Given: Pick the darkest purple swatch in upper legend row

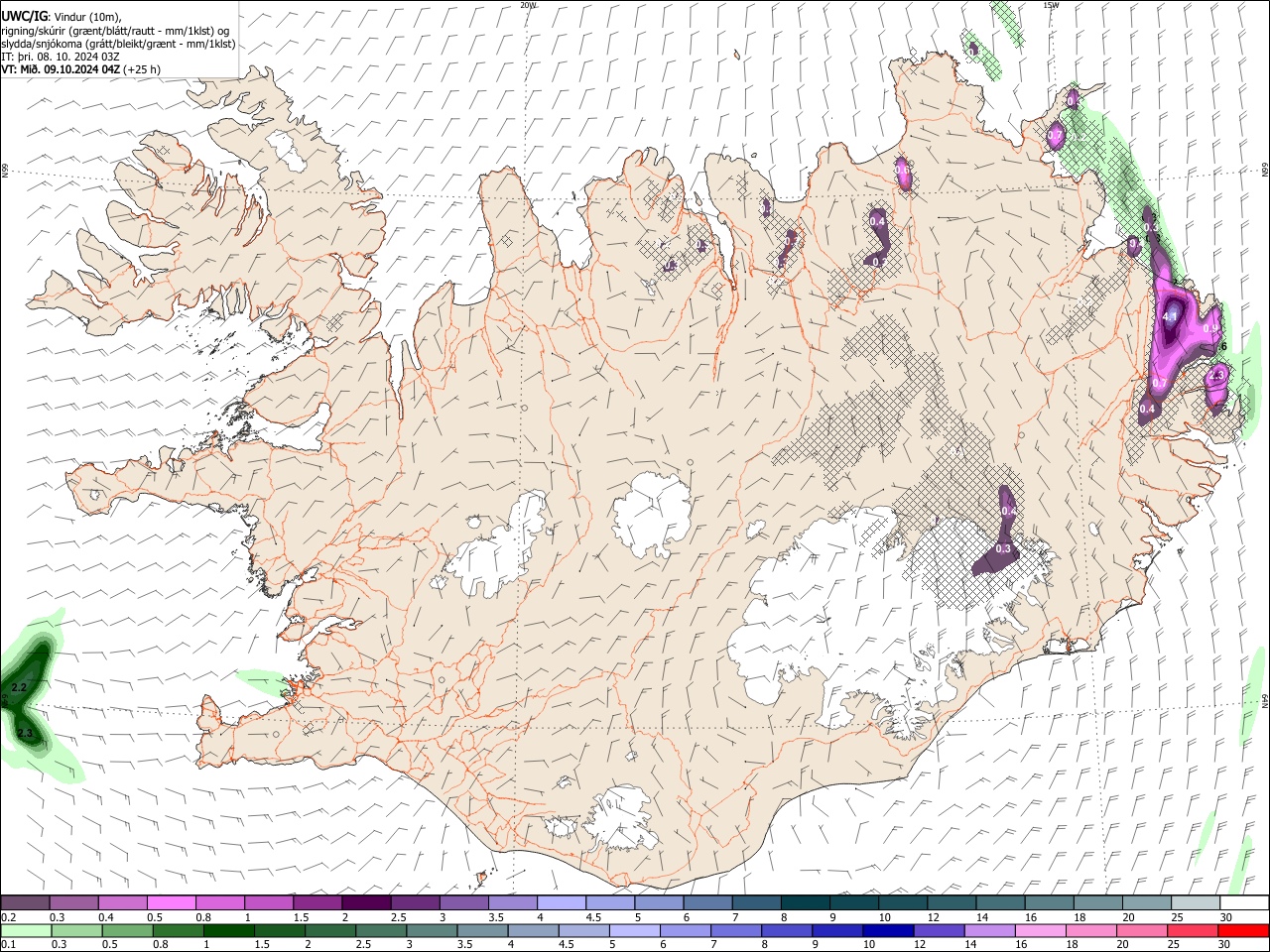Looking at the screenshot, I should (365, 902).
